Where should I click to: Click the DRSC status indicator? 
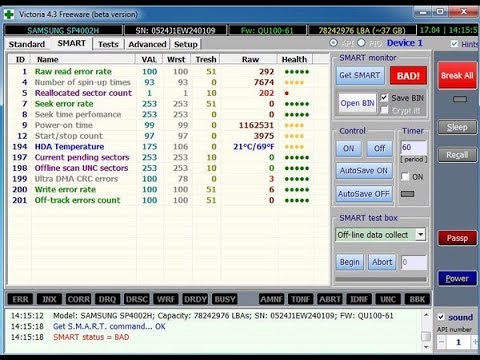click(137, 299)
